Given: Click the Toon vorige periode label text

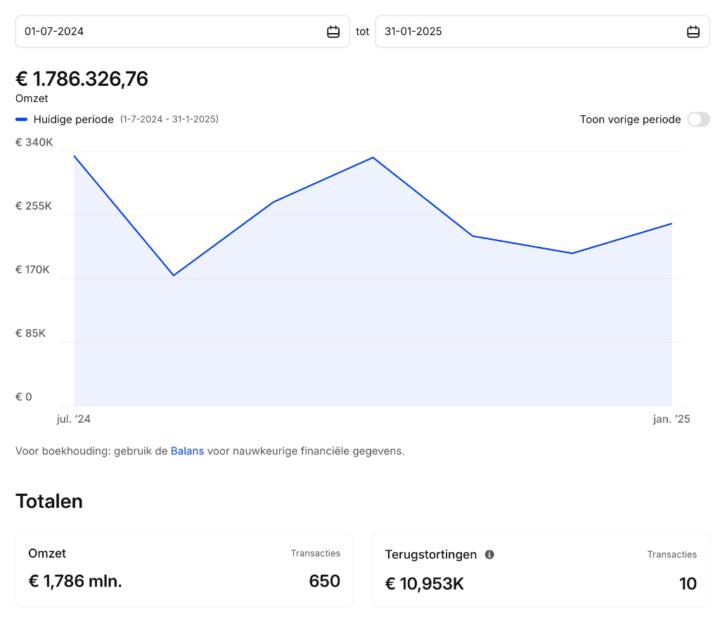Looking at the screenshot, I should (630, 119).
